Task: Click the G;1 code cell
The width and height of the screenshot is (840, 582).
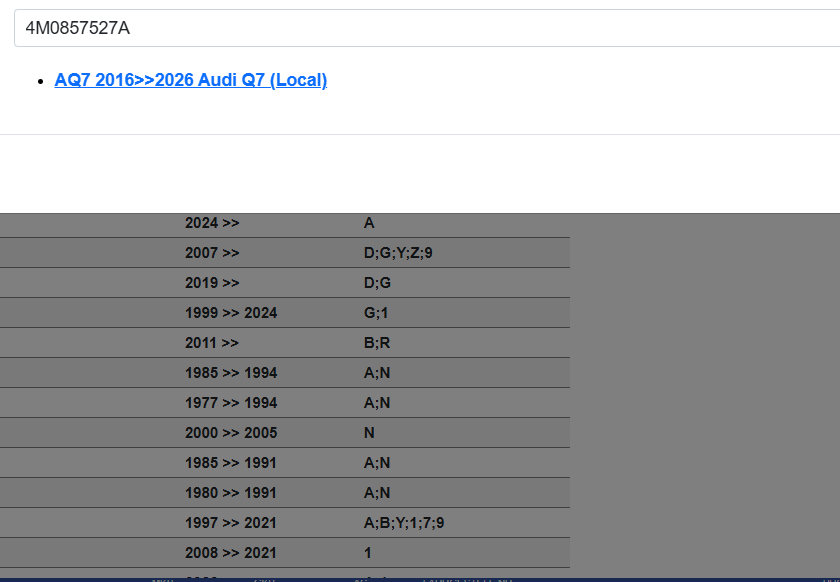Action: [x=376, y=313]
